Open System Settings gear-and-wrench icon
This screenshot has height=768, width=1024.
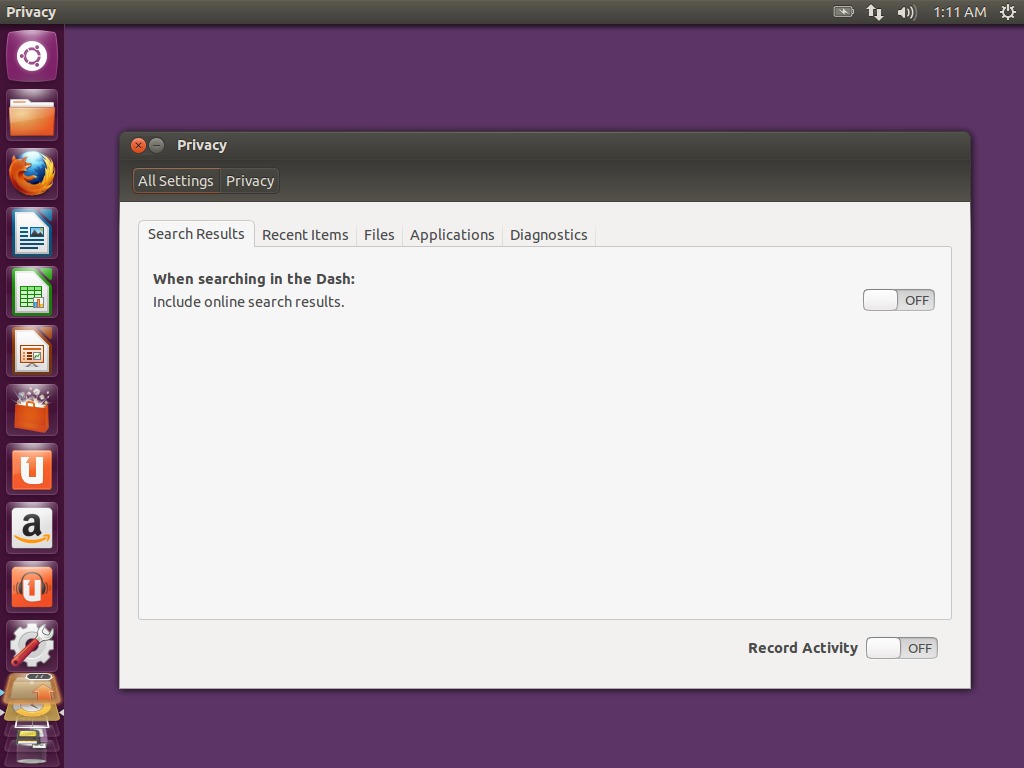(x=31, y=646)
